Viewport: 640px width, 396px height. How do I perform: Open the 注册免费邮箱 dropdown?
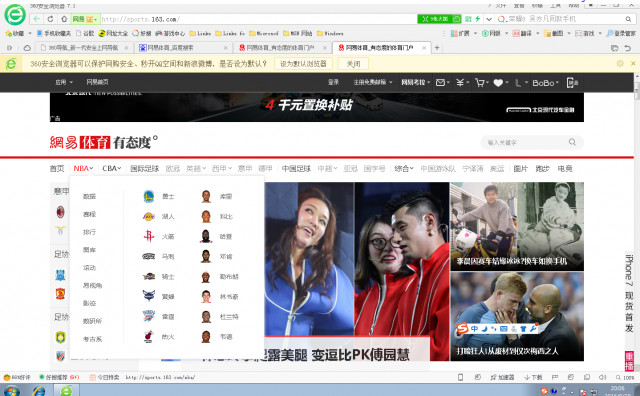373,82
